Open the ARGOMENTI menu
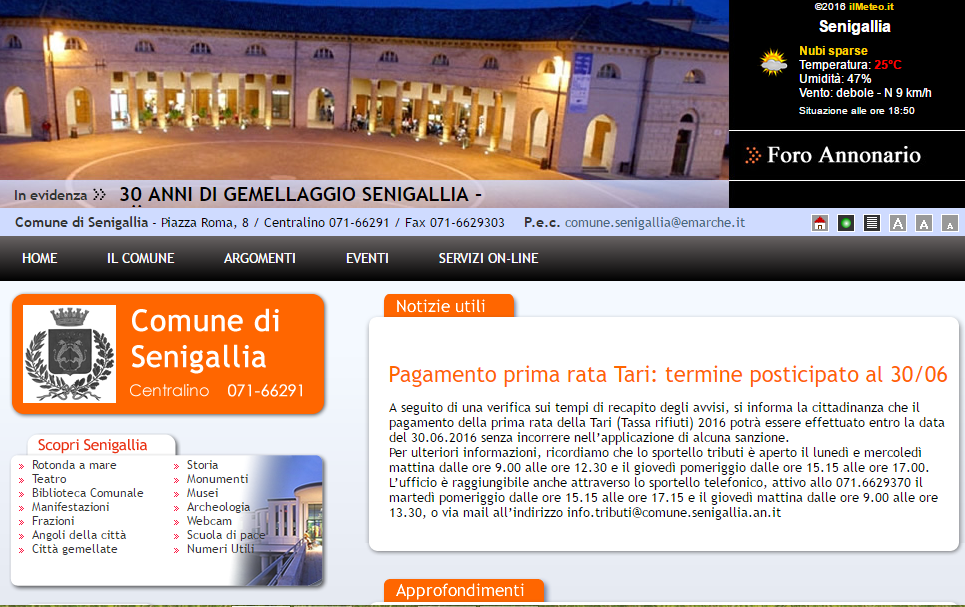 [260, 259]
